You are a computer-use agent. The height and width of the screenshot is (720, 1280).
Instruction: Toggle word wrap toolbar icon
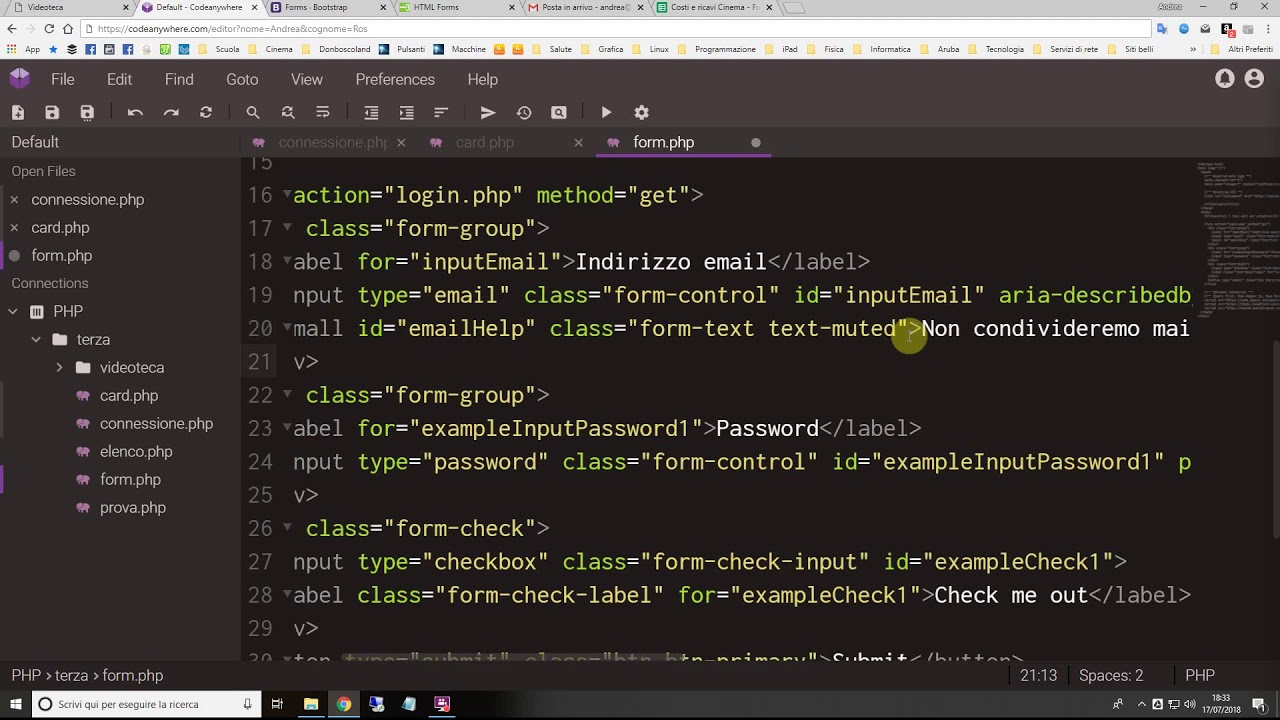pyautogui.click(x=322, y=113)
